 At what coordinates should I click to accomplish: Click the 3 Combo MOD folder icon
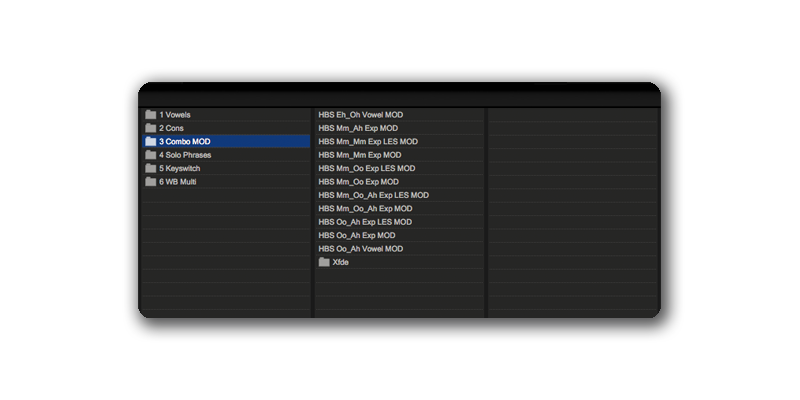click(x=151, y=142)
